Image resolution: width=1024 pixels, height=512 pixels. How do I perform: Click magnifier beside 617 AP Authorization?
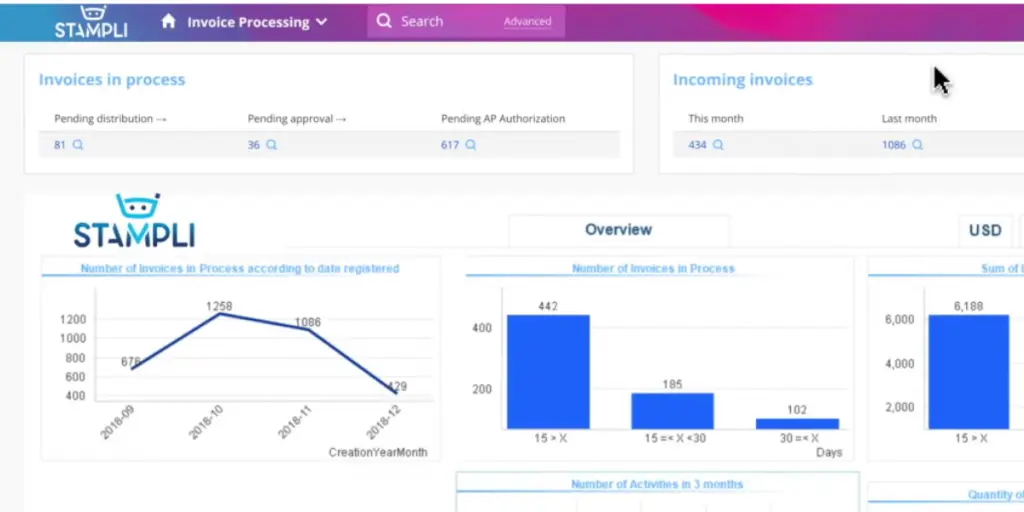click(470, 145)
